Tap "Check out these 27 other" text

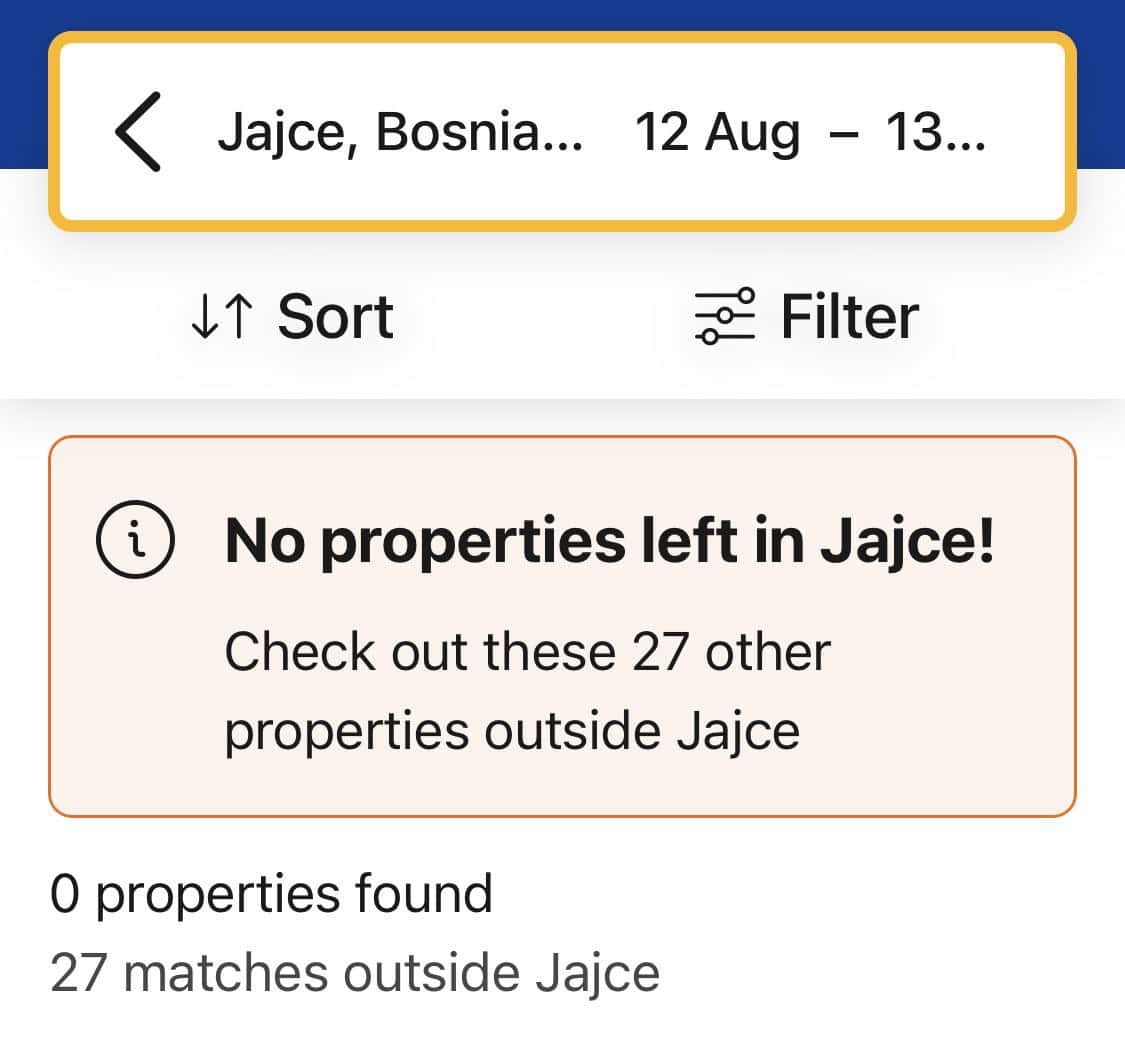coord(527,653)
